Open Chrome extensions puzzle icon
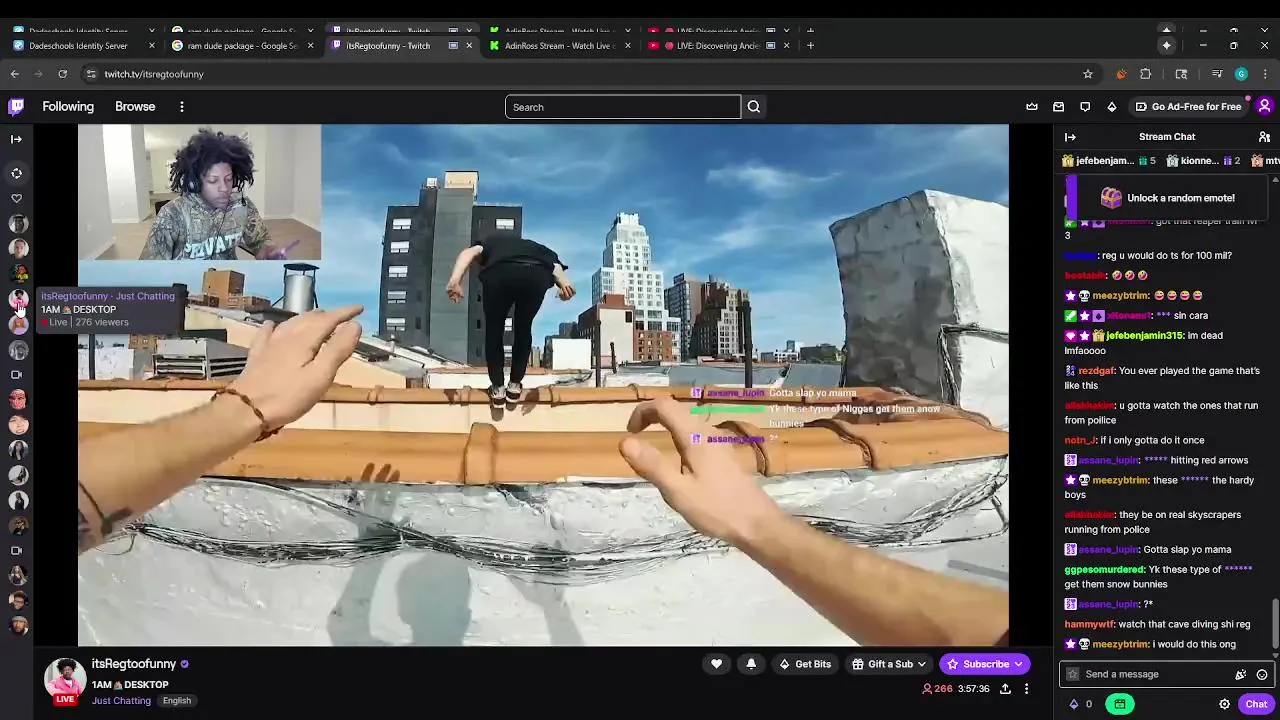Viewport: 1280px width, 720px height. coord(1146,74)
